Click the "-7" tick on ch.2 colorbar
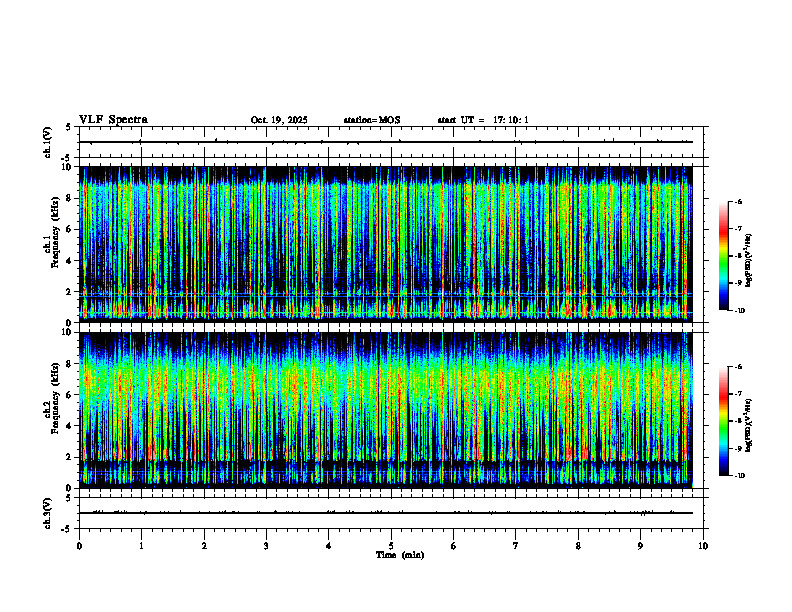Viewport: 792px width, 612px height. pos(738,394)
